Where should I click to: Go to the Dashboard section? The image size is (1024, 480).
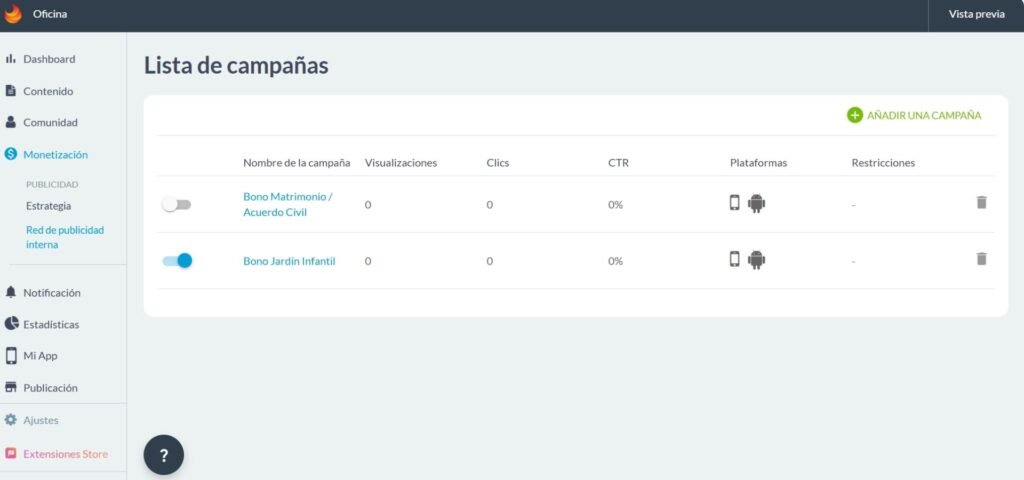(x=49, y=59)
